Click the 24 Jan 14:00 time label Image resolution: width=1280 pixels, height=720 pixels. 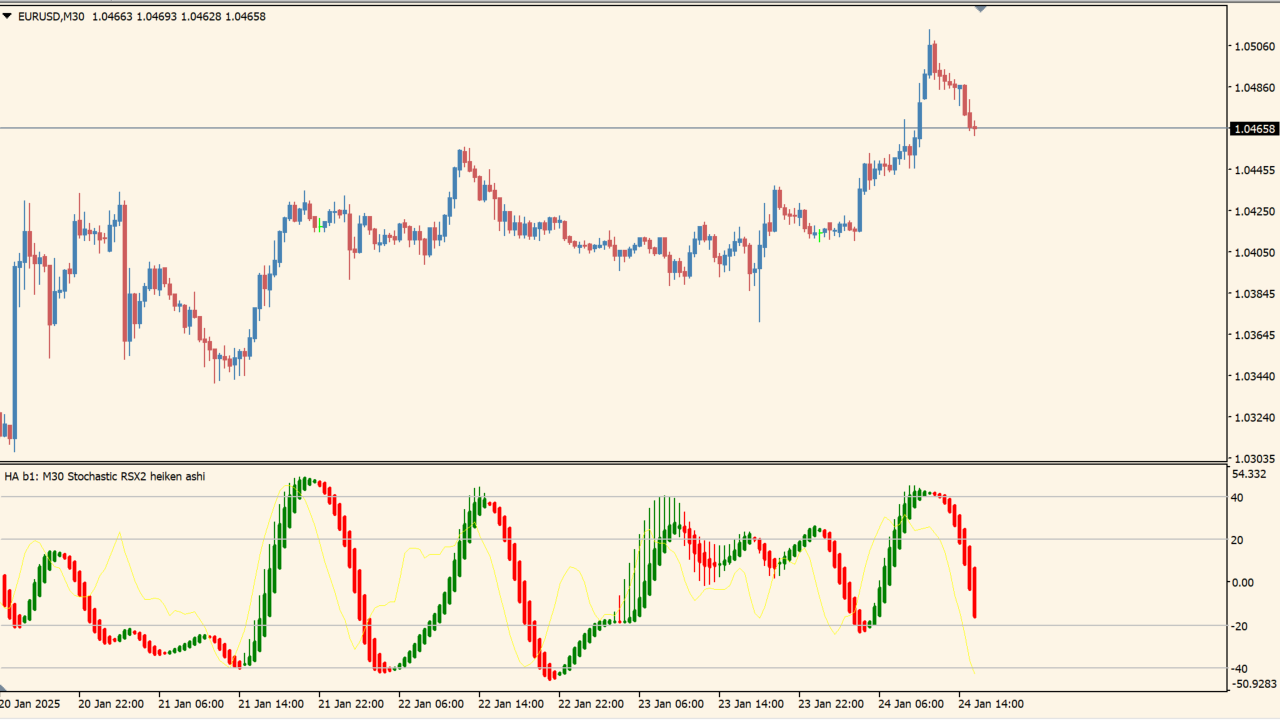pyautogui.click(x=991, y=704)
